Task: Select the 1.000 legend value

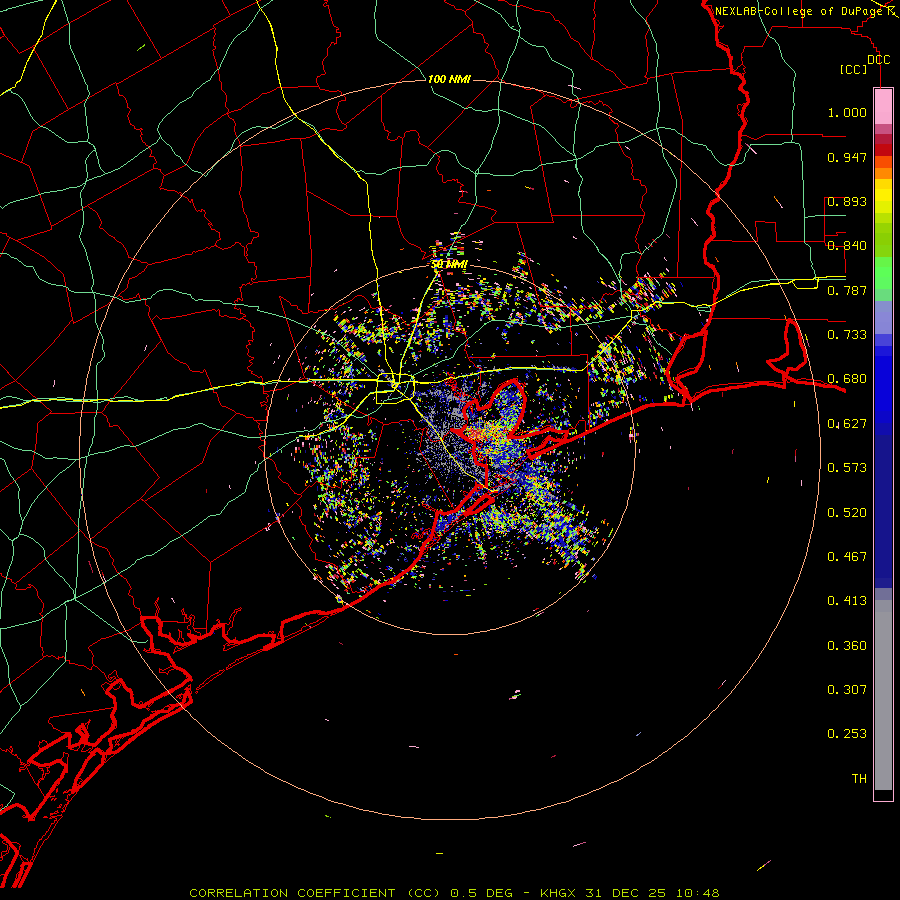Action: [x=847, y=112]
